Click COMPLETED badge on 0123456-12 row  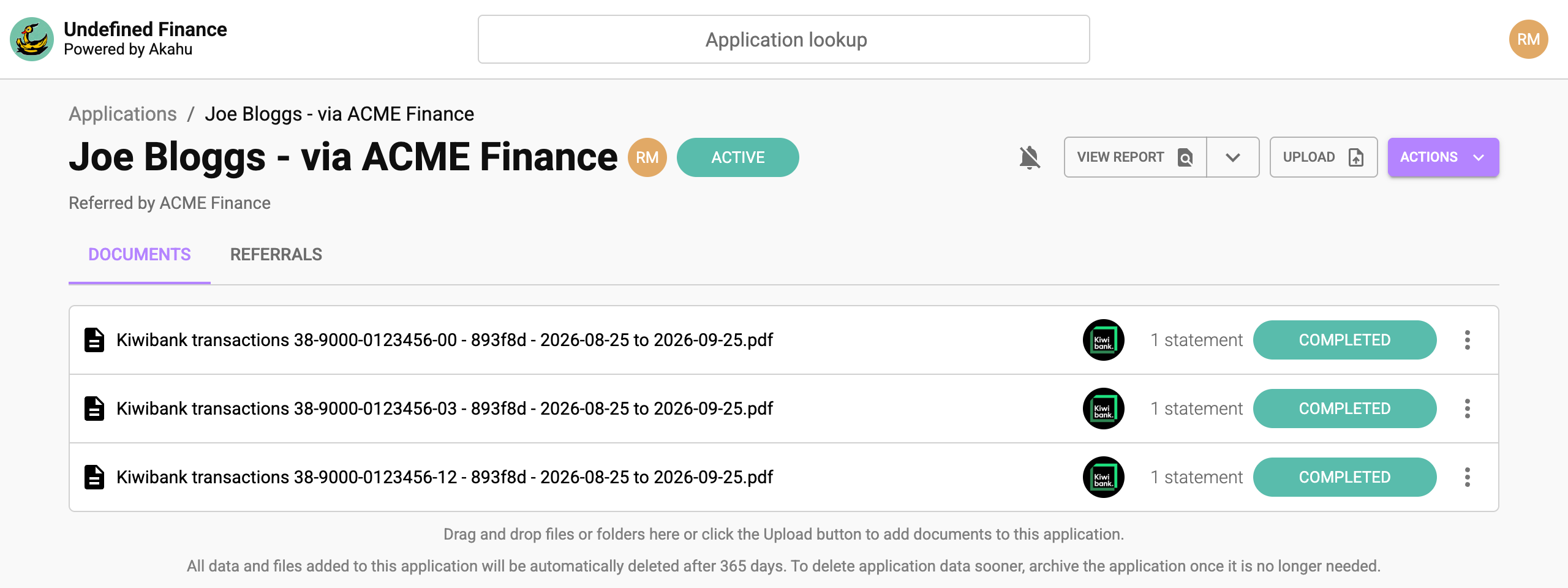pos(1344,477)
